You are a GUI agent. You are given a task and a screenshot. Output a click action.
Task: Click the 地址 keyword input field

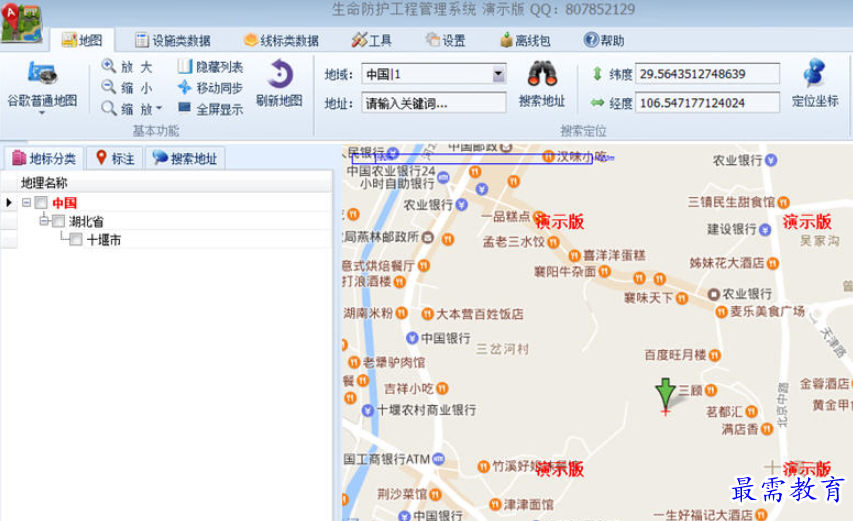pyautogui.click(x=434, y=103)
